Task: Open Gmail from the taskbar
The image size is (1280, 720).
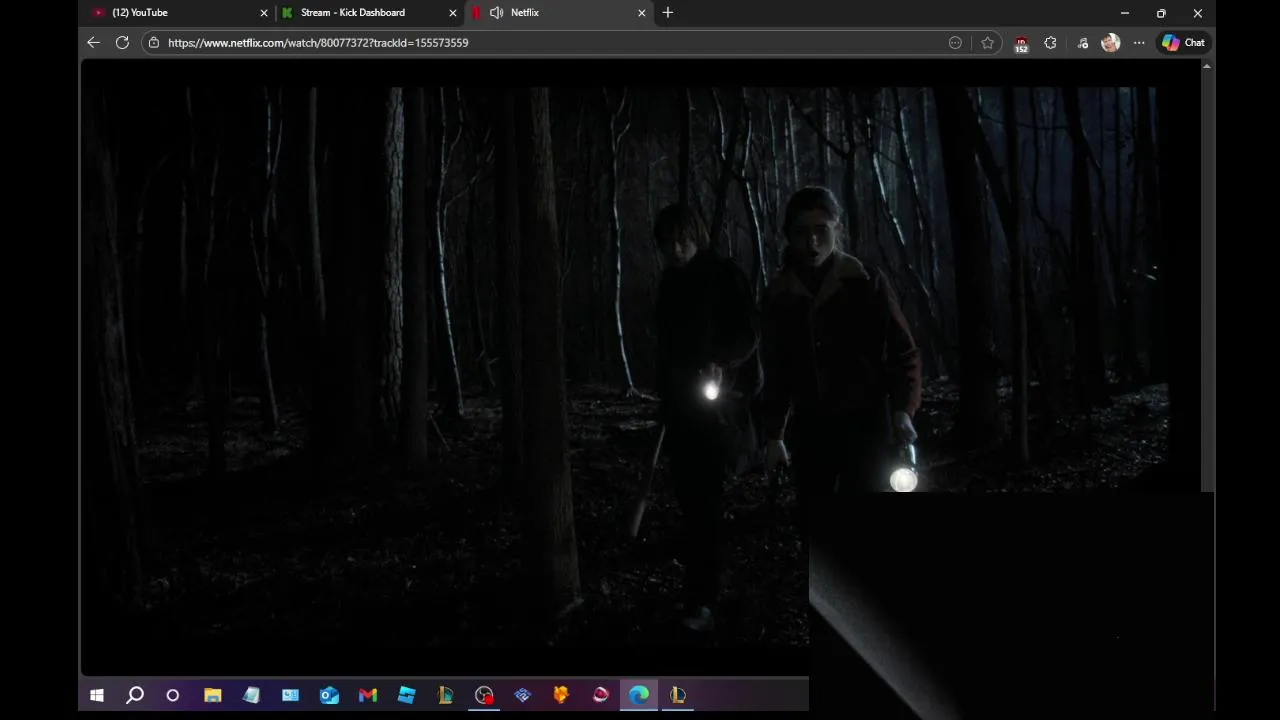Action: point(368,695)
